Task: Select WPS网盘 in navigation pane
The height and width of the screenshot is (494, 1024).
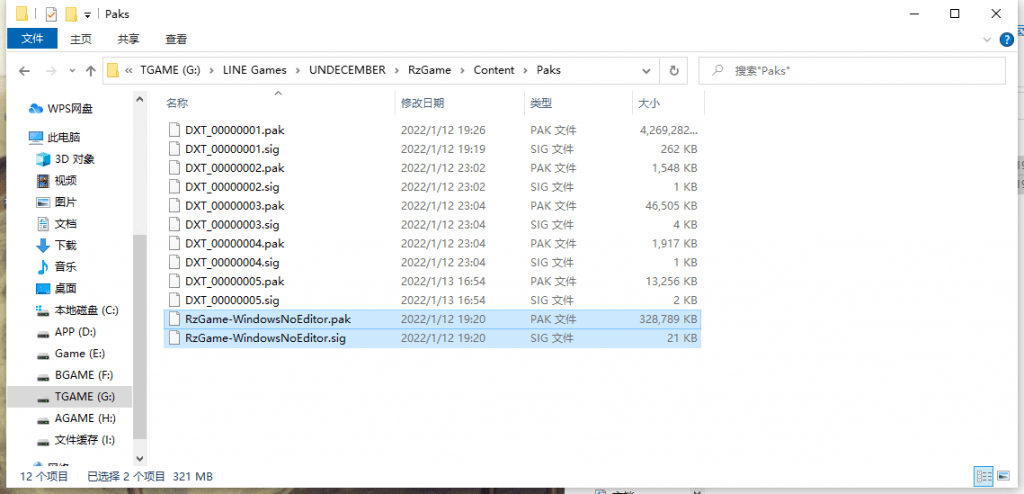Action: [71, 108]
